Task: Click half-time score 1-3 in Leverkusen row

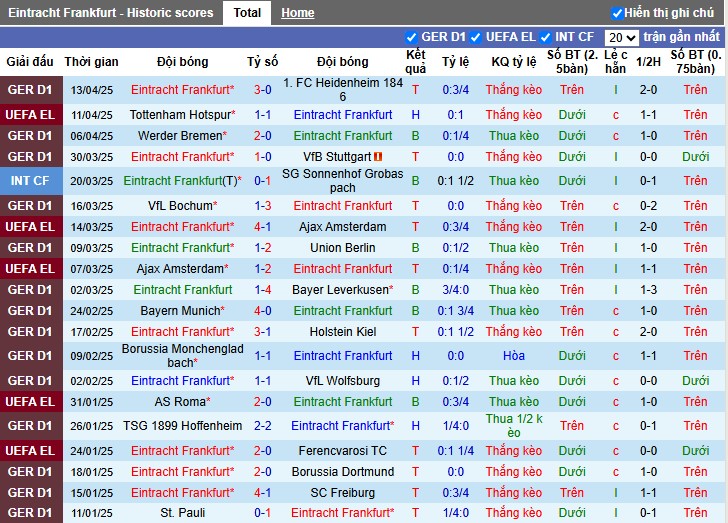Action: (x=648, y=290)
